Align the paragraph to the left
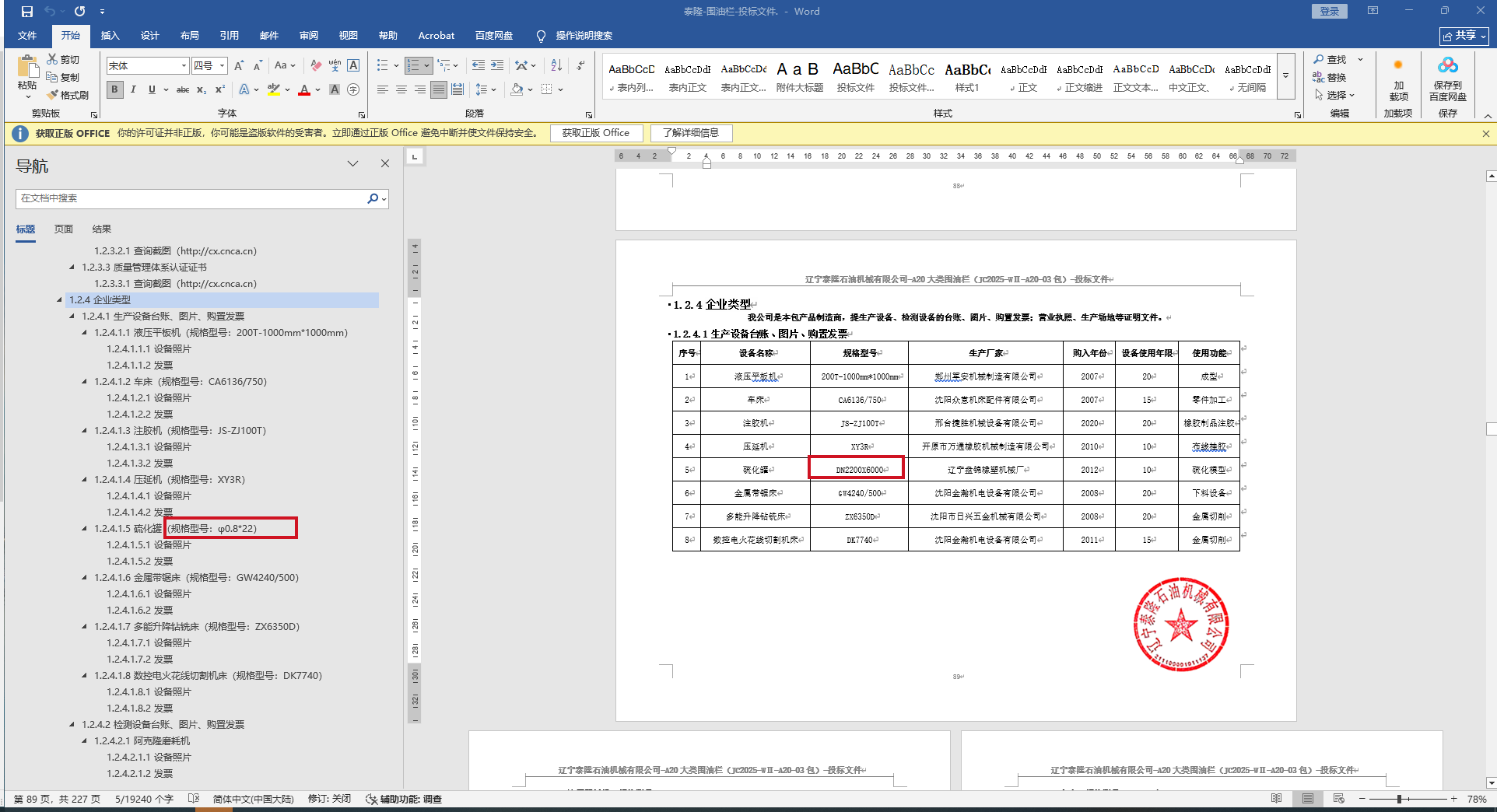Image resolution: width=1497 pixels, height=812 pixels. 383,89
